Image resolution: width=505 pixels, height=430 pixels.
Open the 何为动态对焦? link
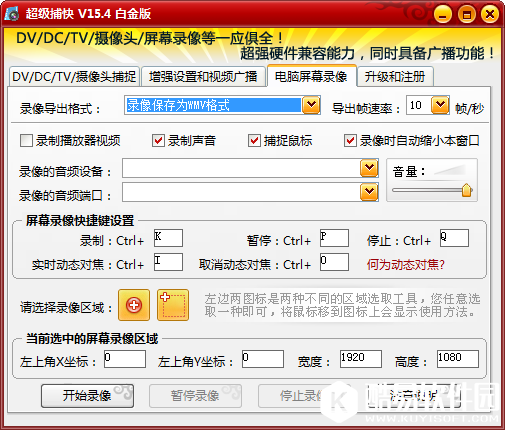tap(406, 265)
